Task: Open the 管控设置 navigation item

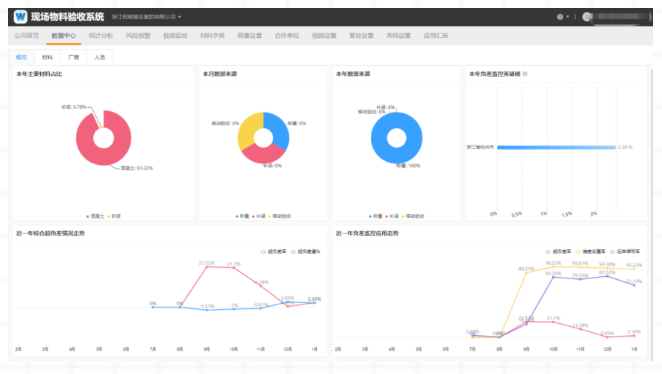Action: click(361, 35)
